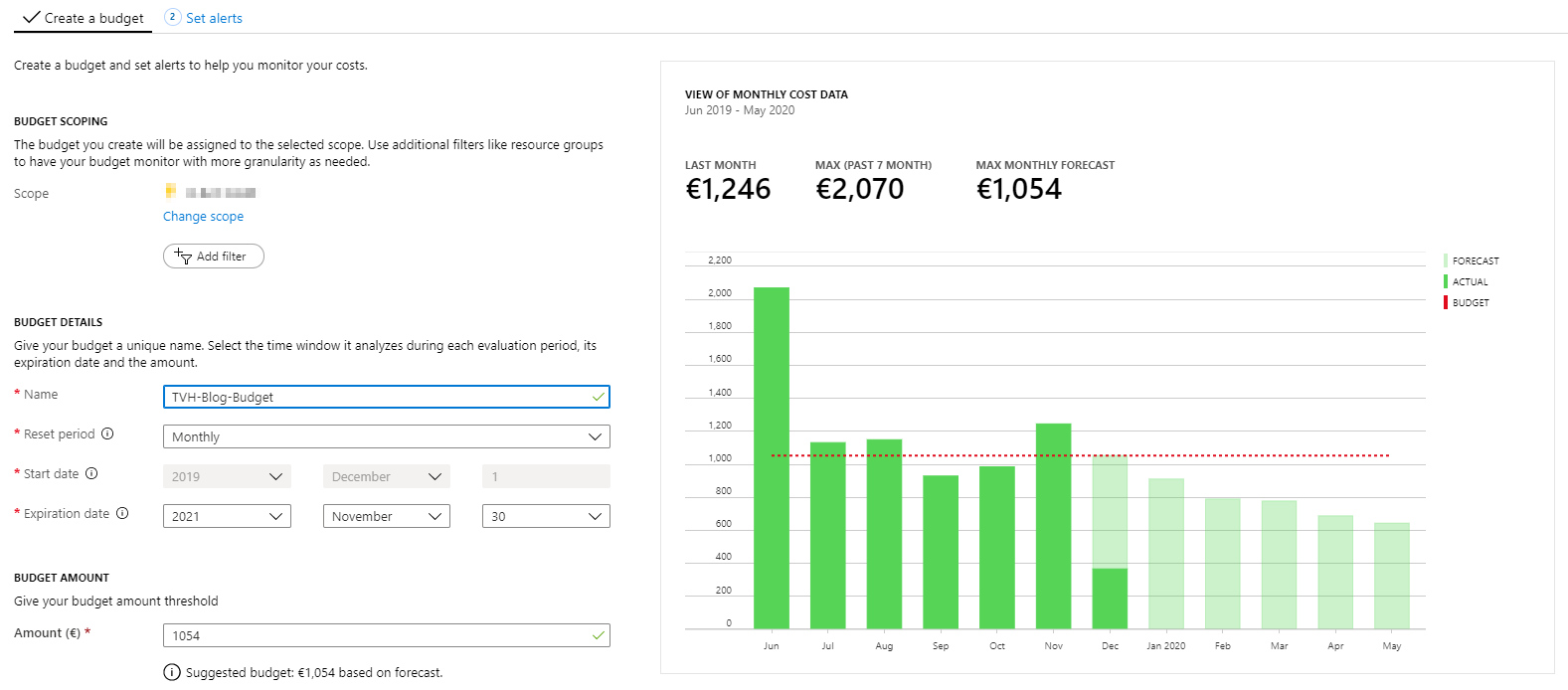
Task: Open the expiration day 30 dropdown
Action: tap(546, 516)
